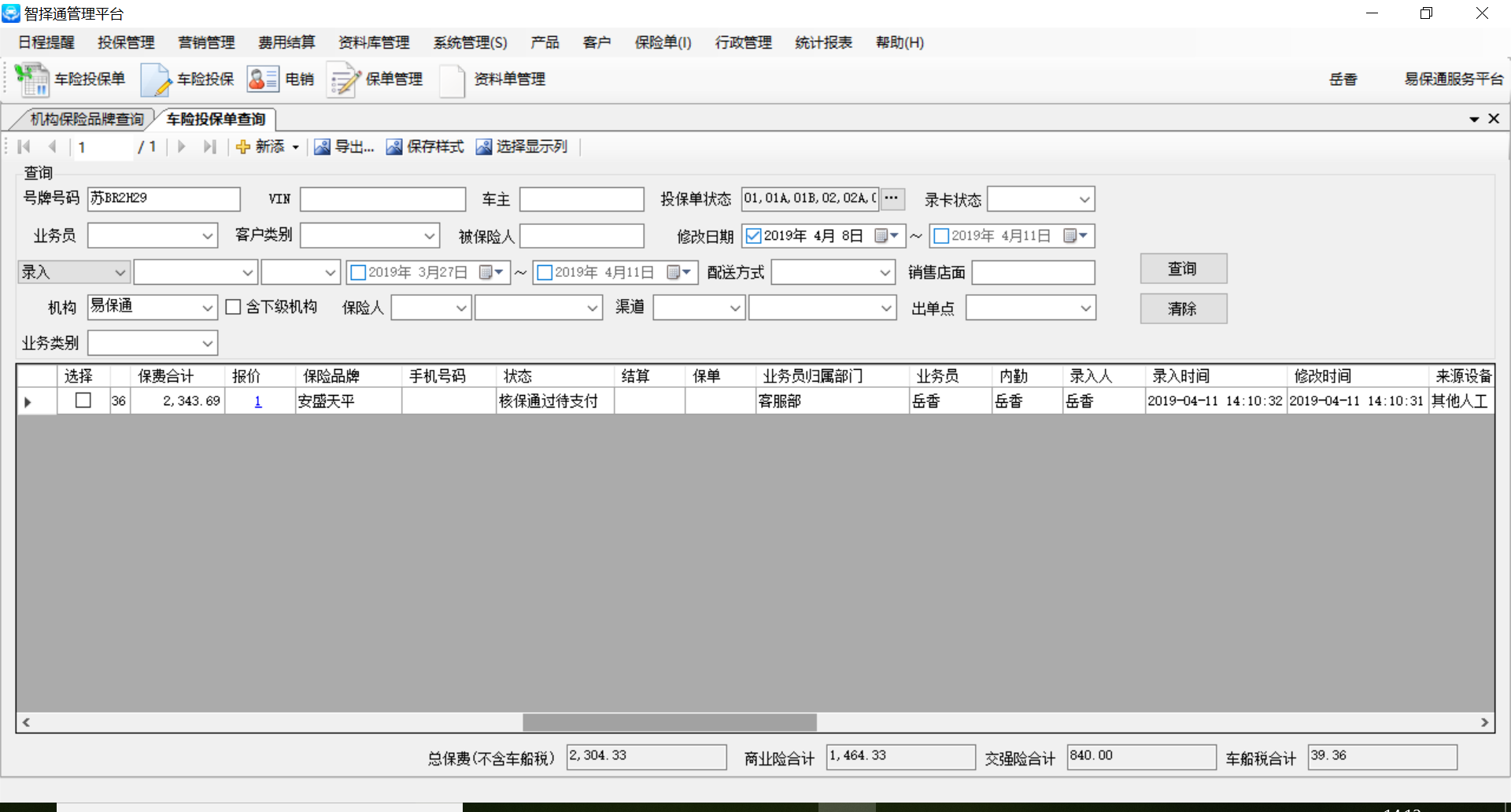
Task: Open the 统计报表 menu
Action: [x=823, y=42]
